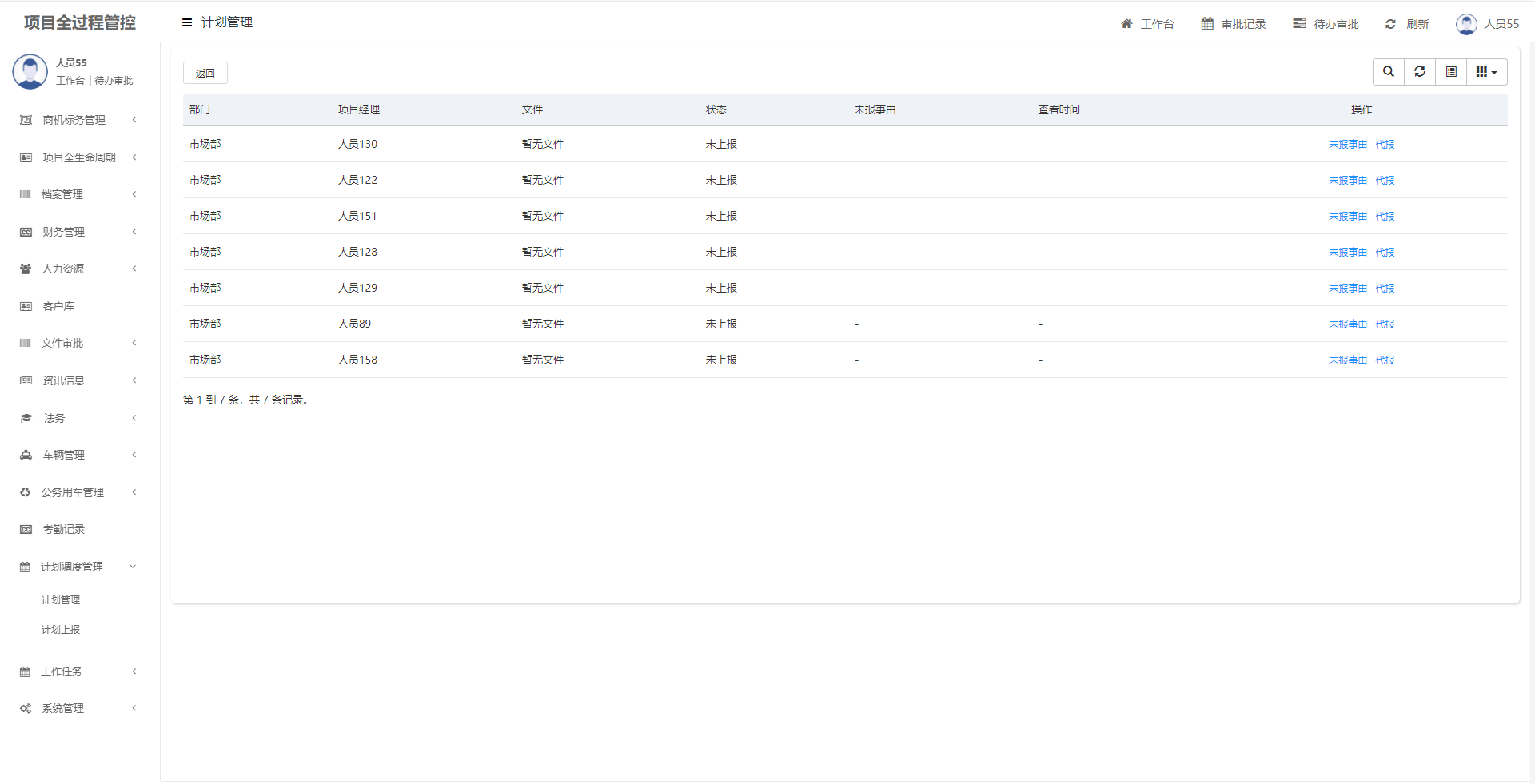This screenshot has width=1535, height=784.
Task: Select 计划上报 in the sidebar submenu
Action: coord(61,630)
